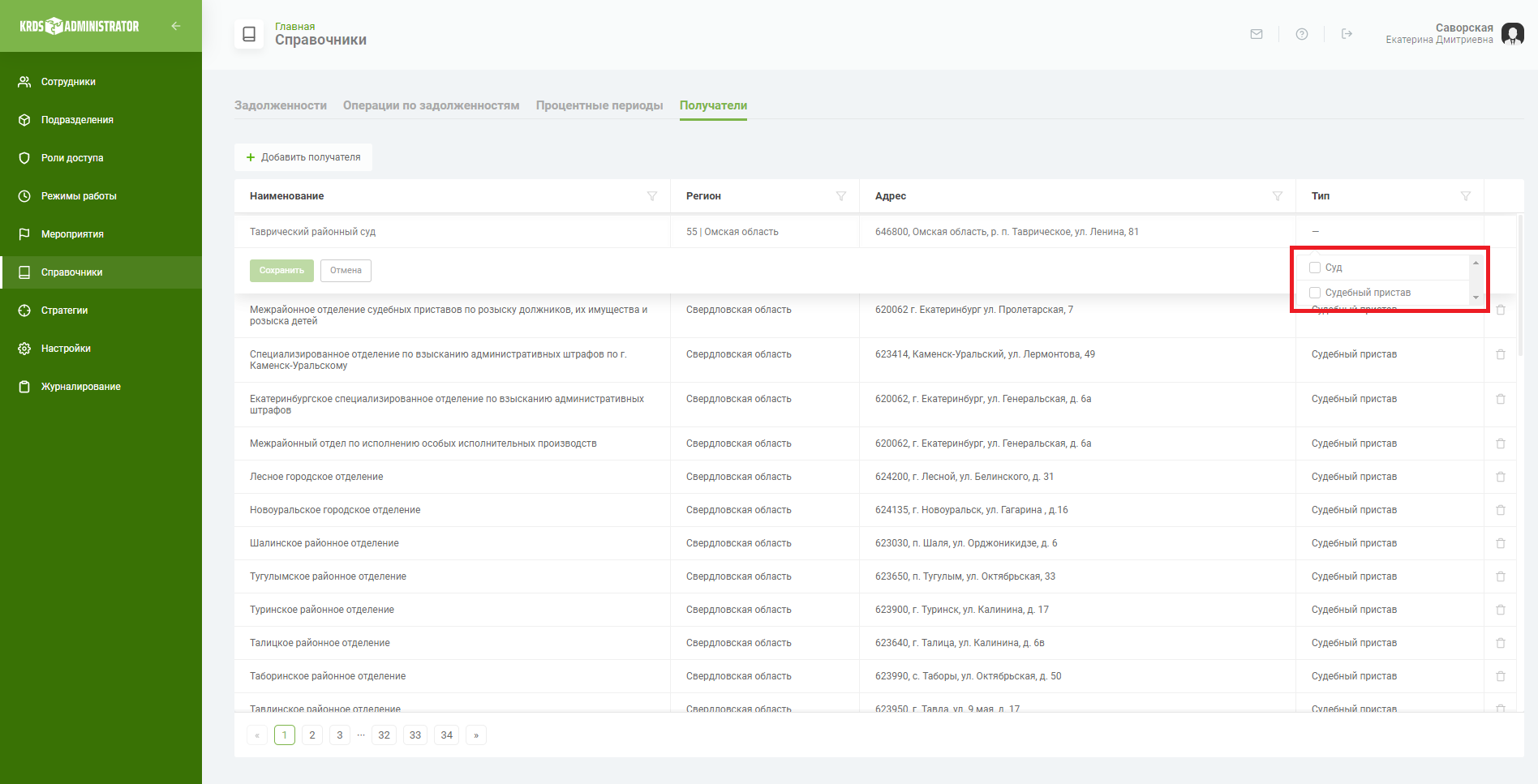Image resolution: width=1538 pixels, height=784 pixels.
Task: Switch to Процентные периоды tab
Action: [599, 105]
